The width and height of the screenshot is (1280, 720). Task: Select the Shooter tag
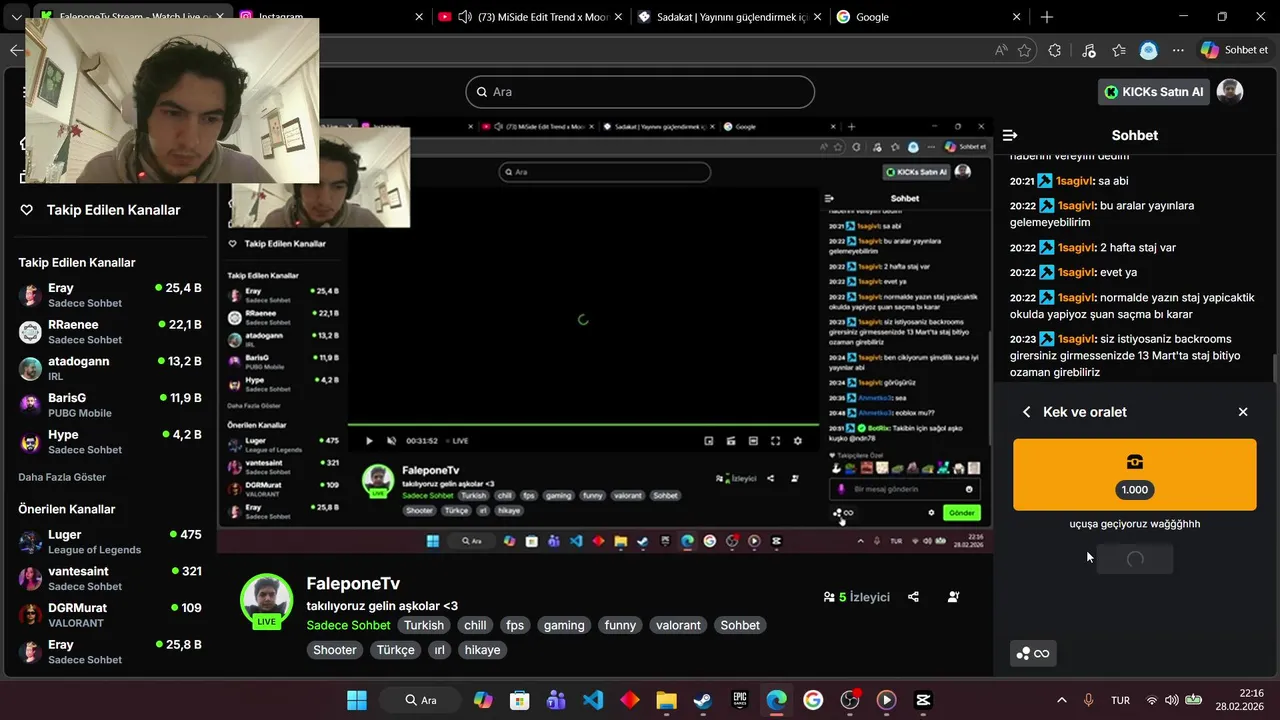click(335, 650)
